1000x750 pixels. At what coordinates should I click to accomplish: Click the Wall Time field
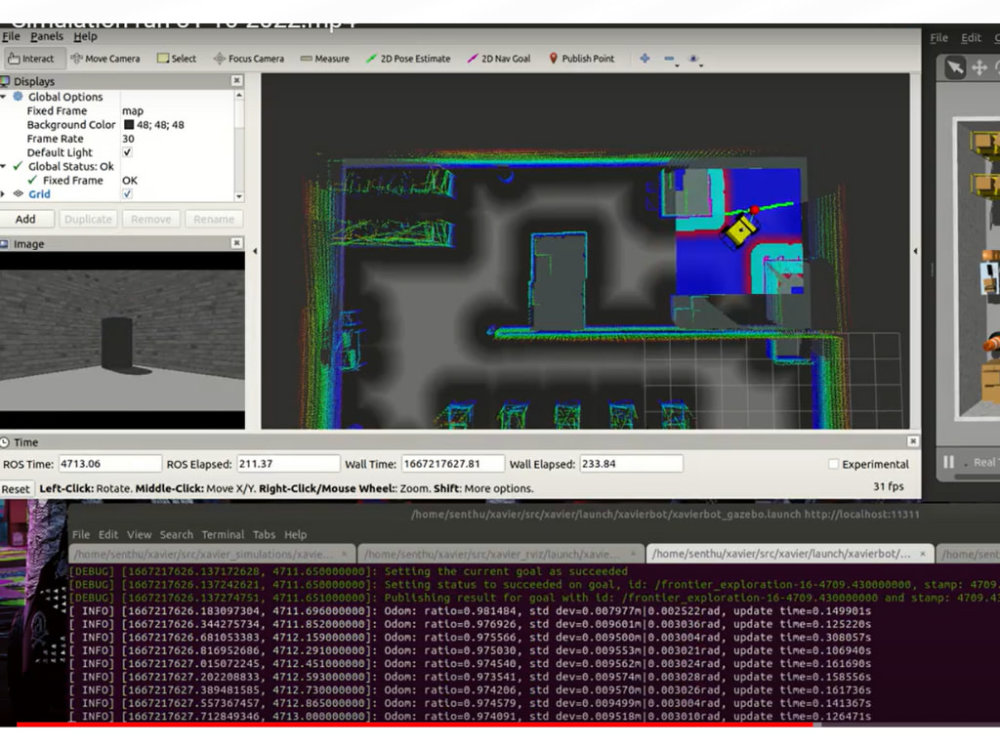tap(453, 464)
